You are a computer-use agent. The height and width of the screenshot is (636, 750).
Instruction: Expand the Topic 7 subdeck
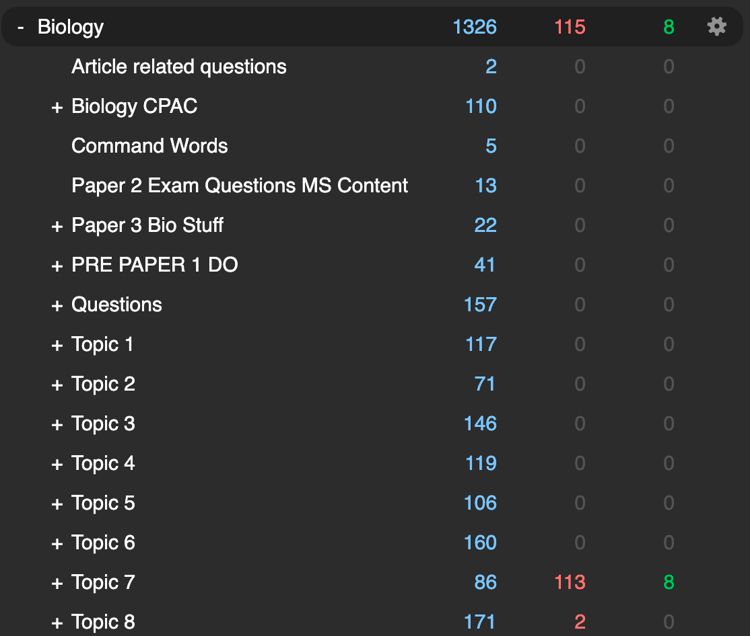[x=57, y=583]
